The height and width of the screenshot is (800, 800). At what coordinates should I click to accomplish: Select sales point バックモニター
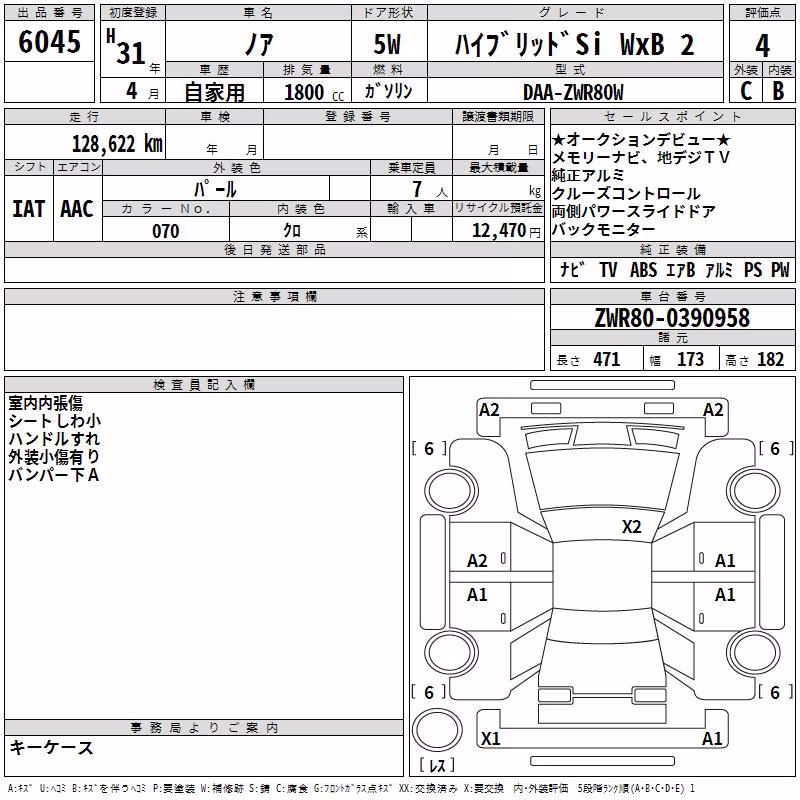(x=604, y=230)
